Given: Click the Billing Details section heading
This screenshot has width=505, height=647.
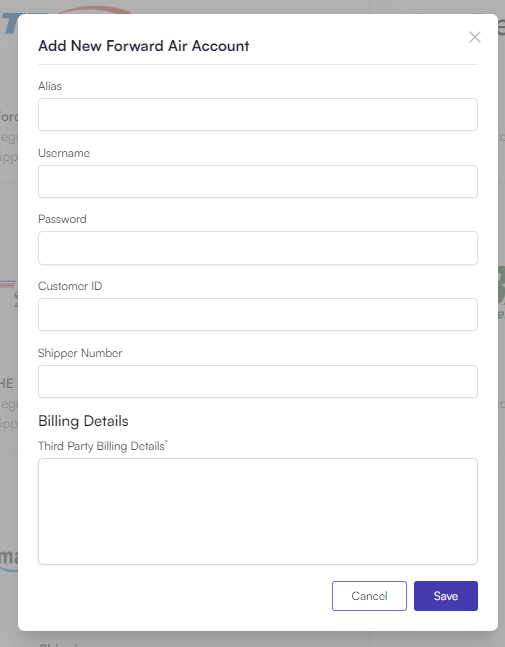Looking at the screenshot, I should (x=83, y=421).
